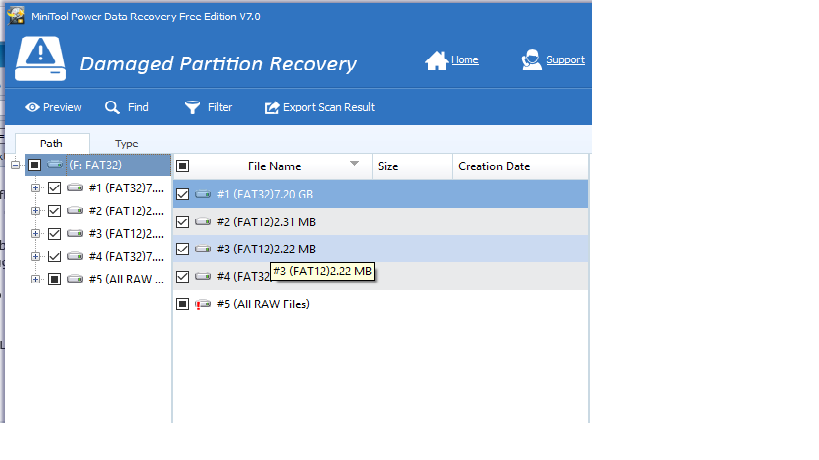
Task: Sort by Creation Date column header
Action: pos(520,167)
